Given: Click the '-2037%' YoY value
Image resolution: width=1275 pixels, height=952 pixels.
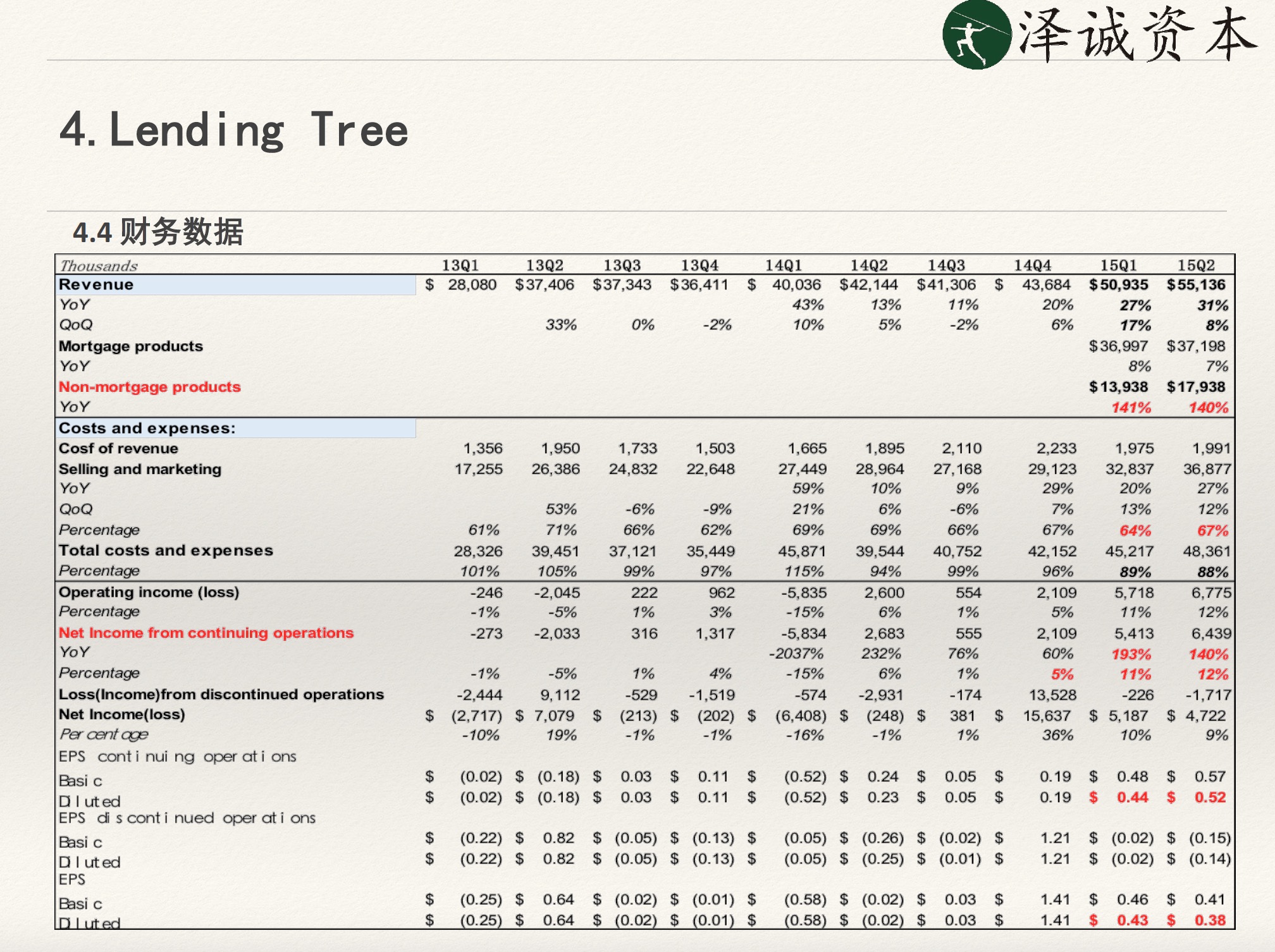Looking at the screenshot, I should coord(796,654).
